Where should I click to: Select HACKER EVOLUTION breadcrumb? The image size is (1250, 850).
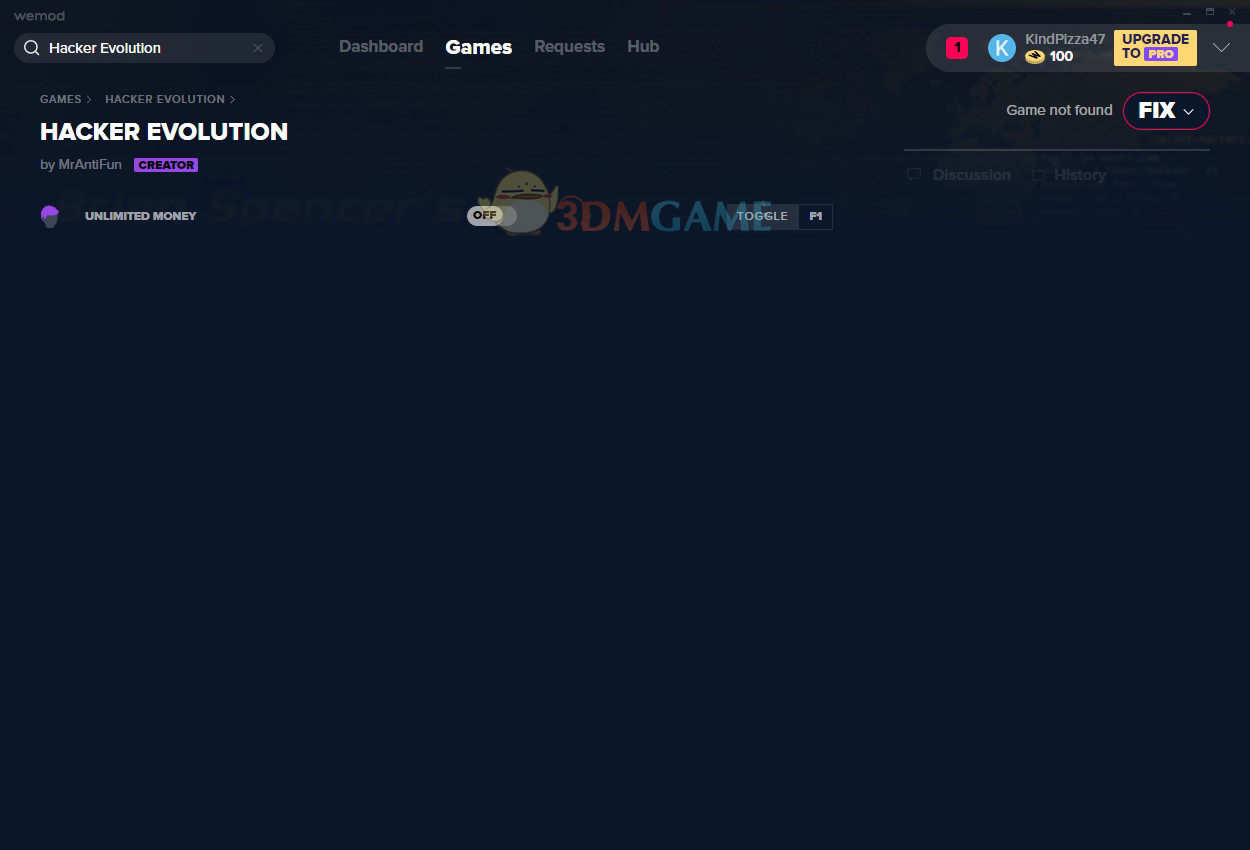tap(165, 99)
